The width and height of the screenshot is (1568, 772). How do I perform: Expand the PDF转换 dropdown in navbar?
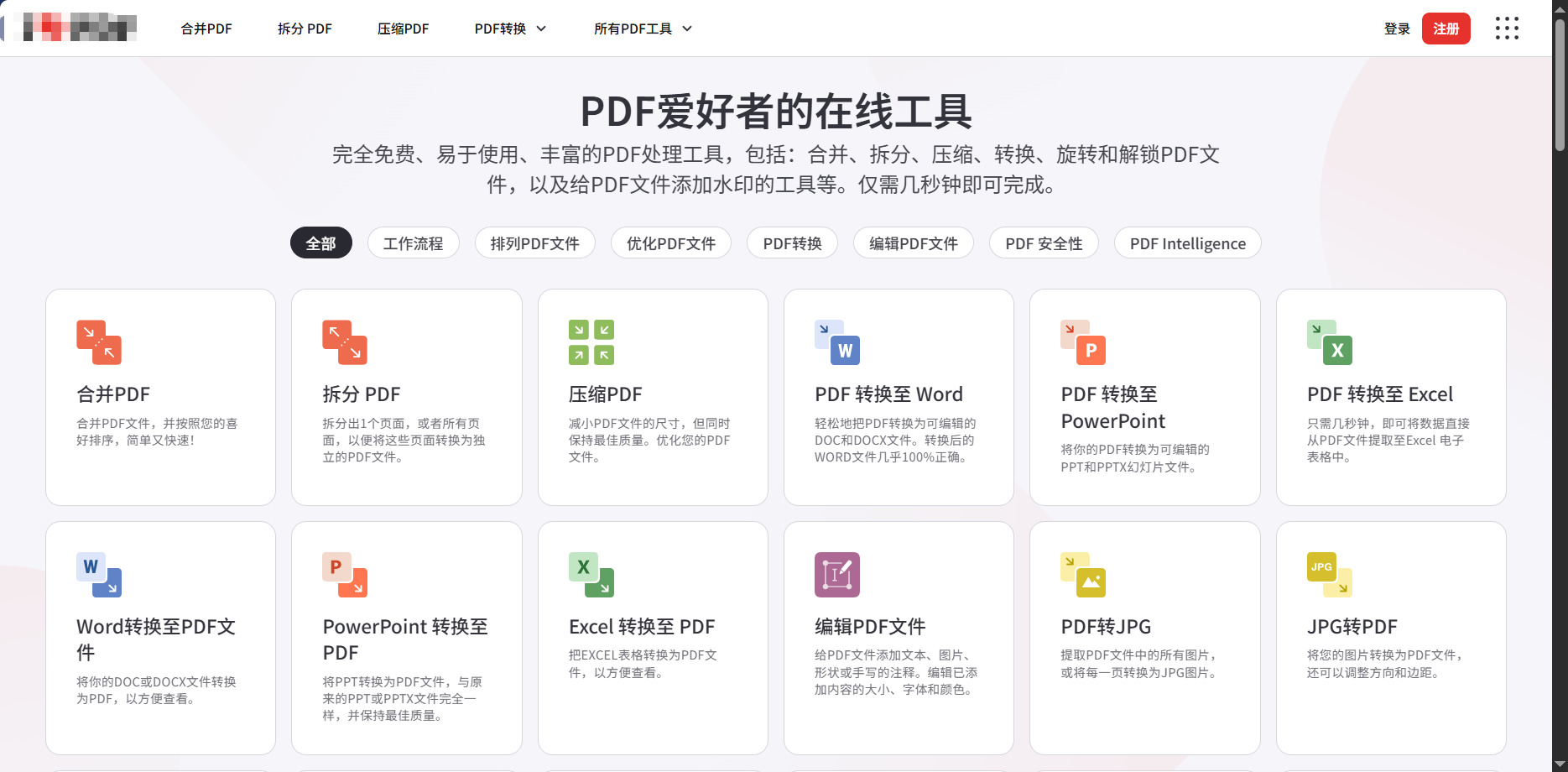(x=510, y=29)
